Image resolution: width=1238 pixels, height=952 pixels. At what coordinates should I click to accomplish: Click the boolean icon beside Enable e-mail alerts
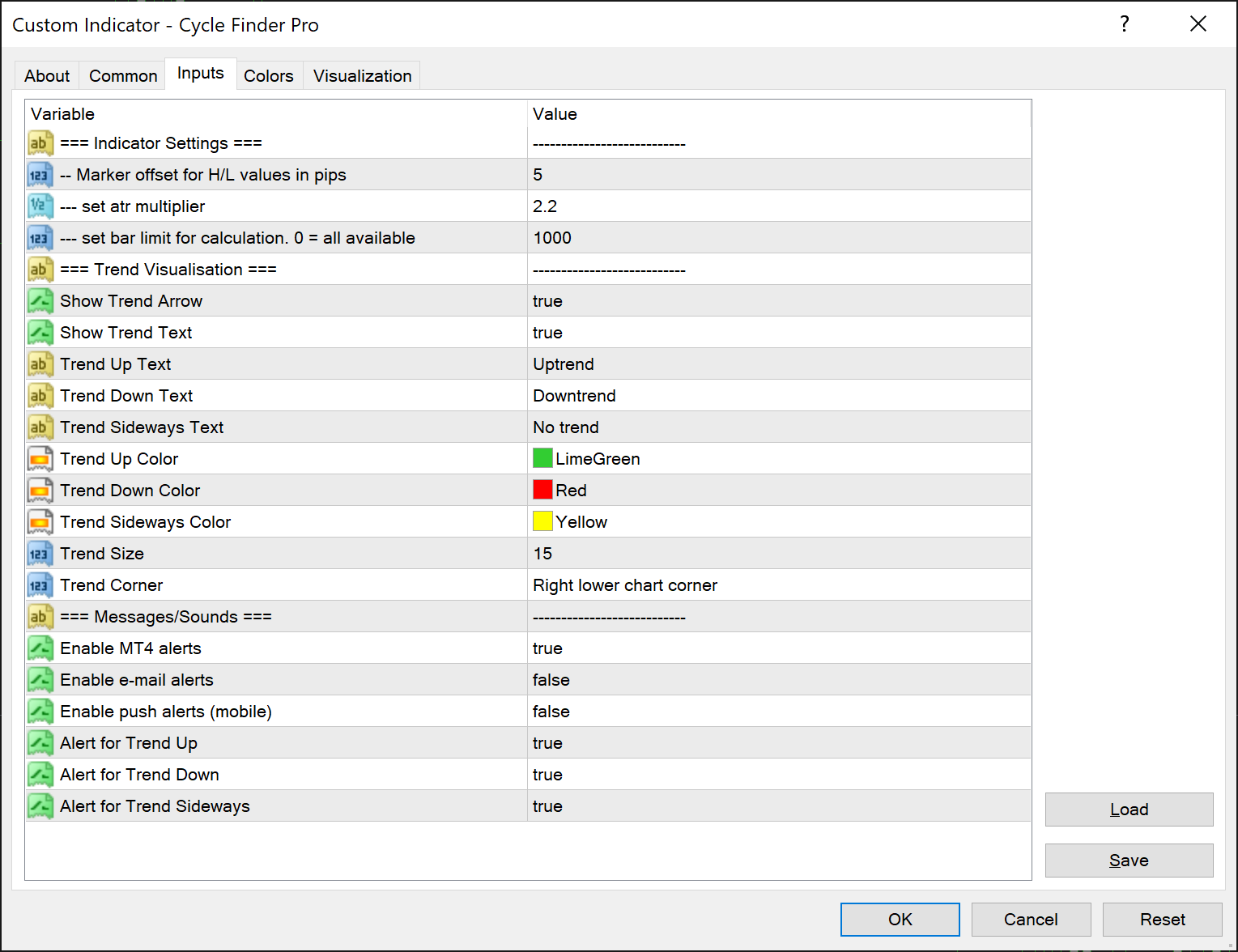point(40,680)
